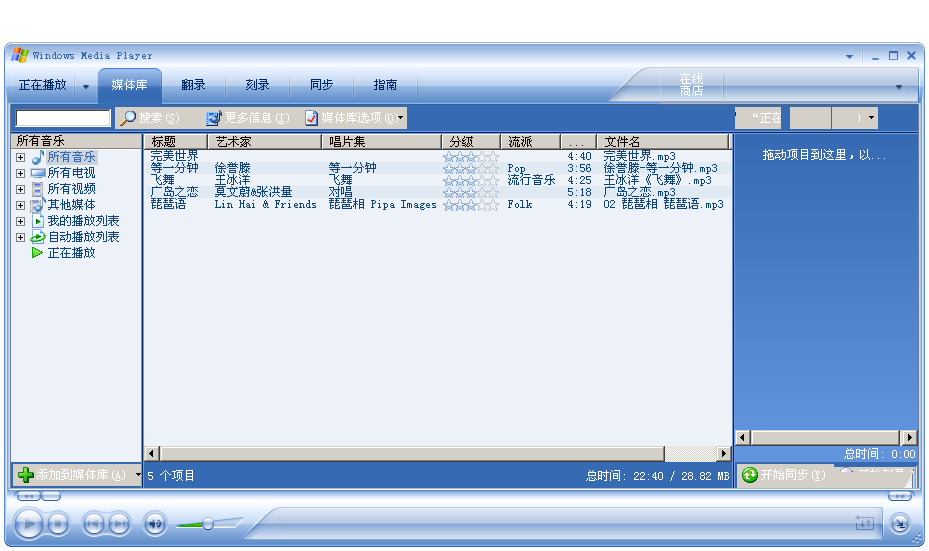Select Other Media icon

pos(38,205)
